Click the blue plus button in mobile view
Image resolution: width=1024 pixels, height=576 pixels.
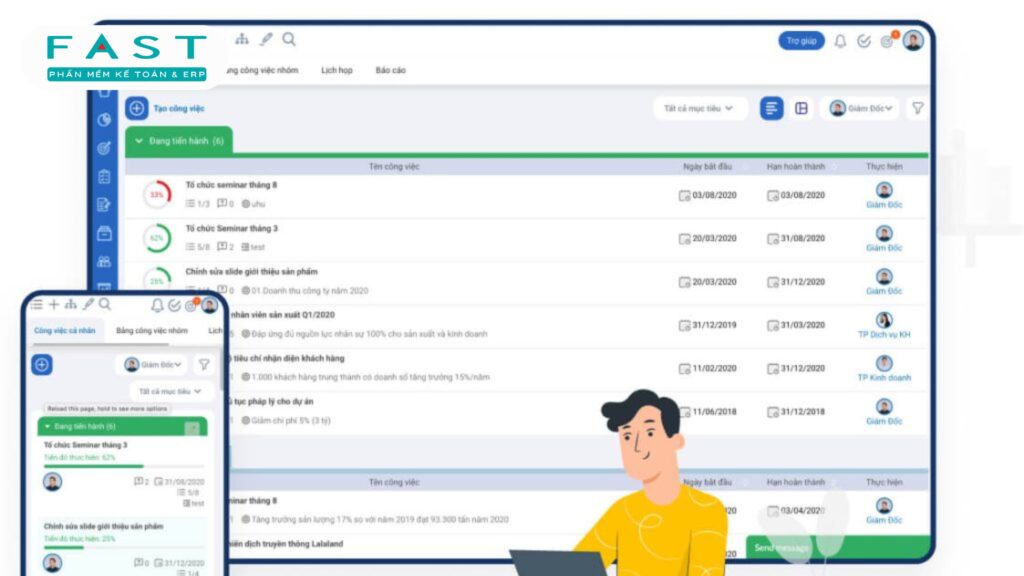coord(42,364)
